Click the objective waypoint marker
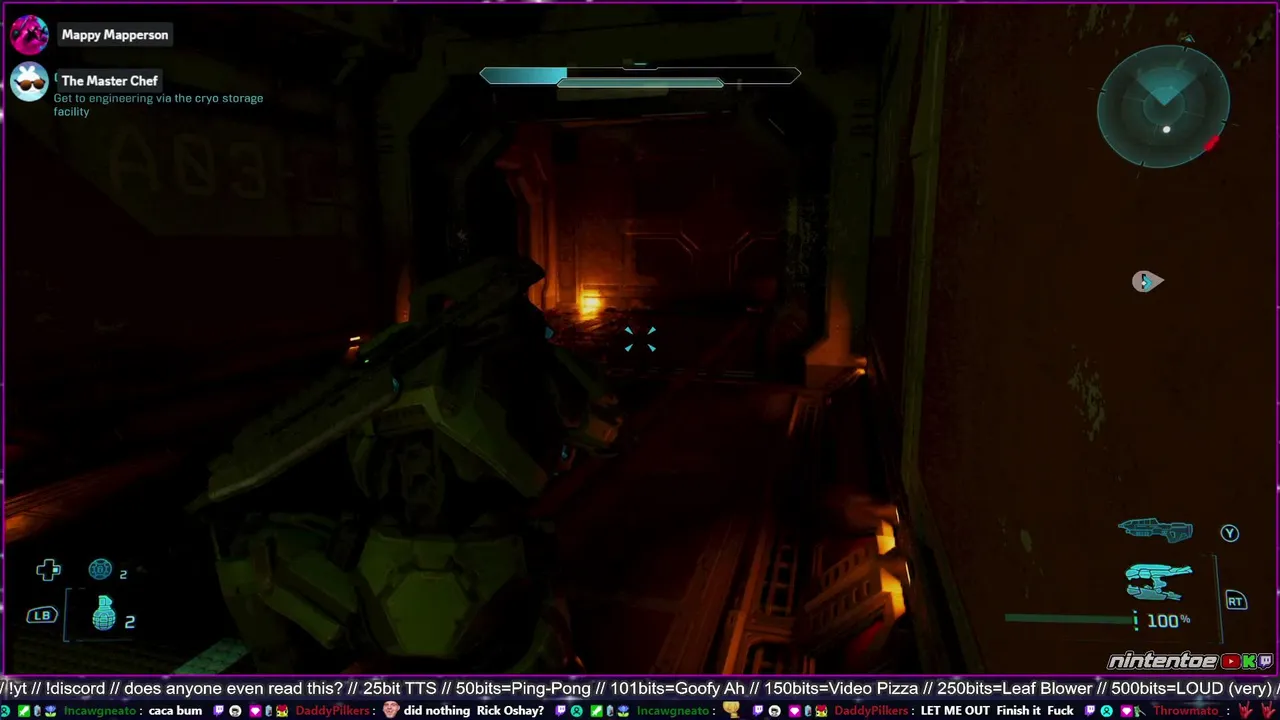This screenshot has width=1280, height=720. (x=1147, y=282)
